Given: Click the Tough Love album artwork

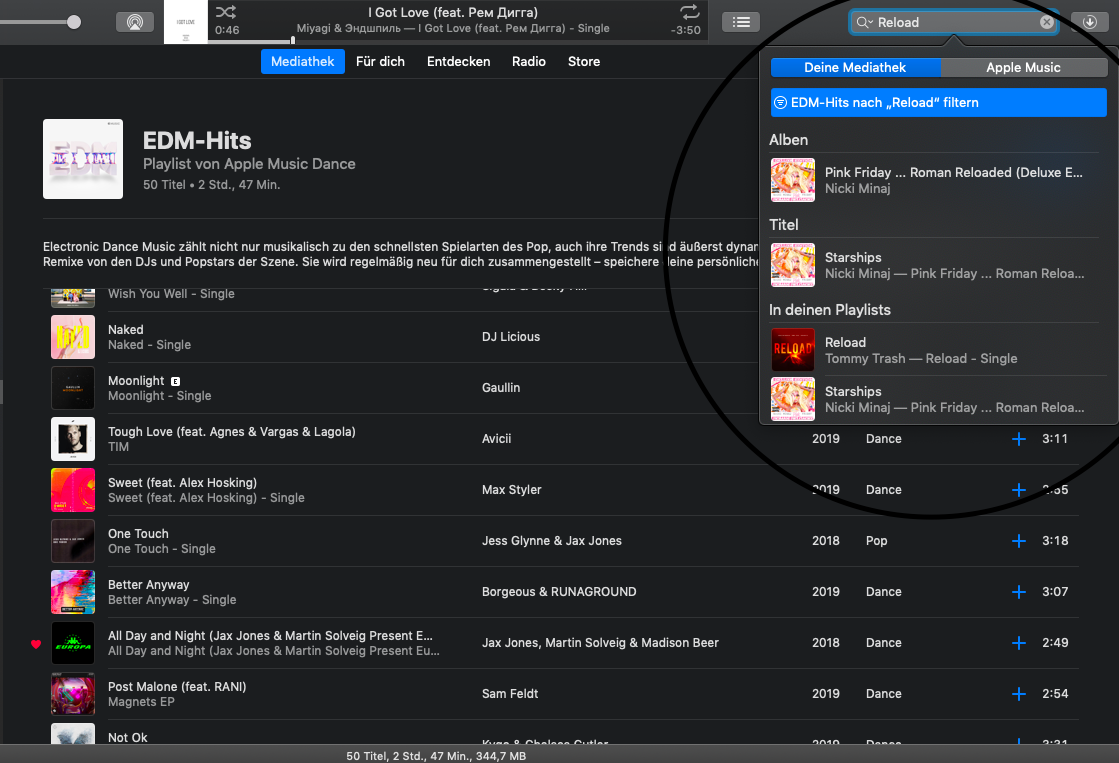Looking at the screenshot, I should [73, 439].
